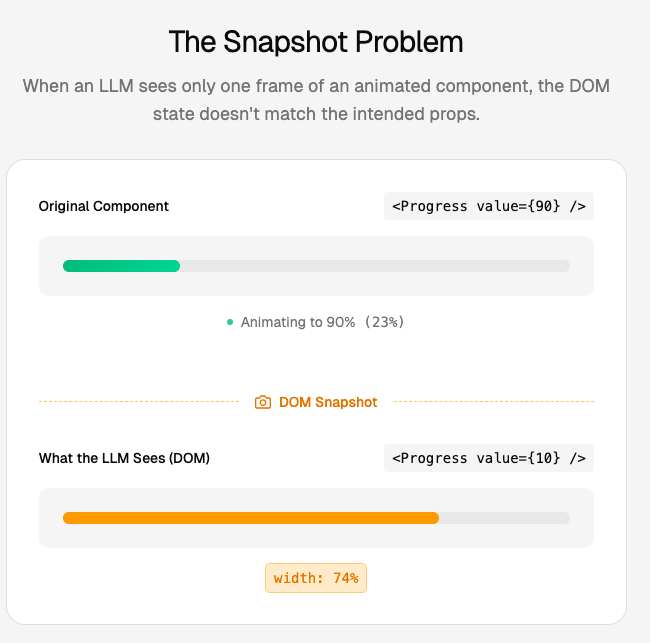The height and width of the screenshot is (643, 650).
Task: Click the orange "width: 74%" badge
Action: pyautogui.click(x=316, y=578)
